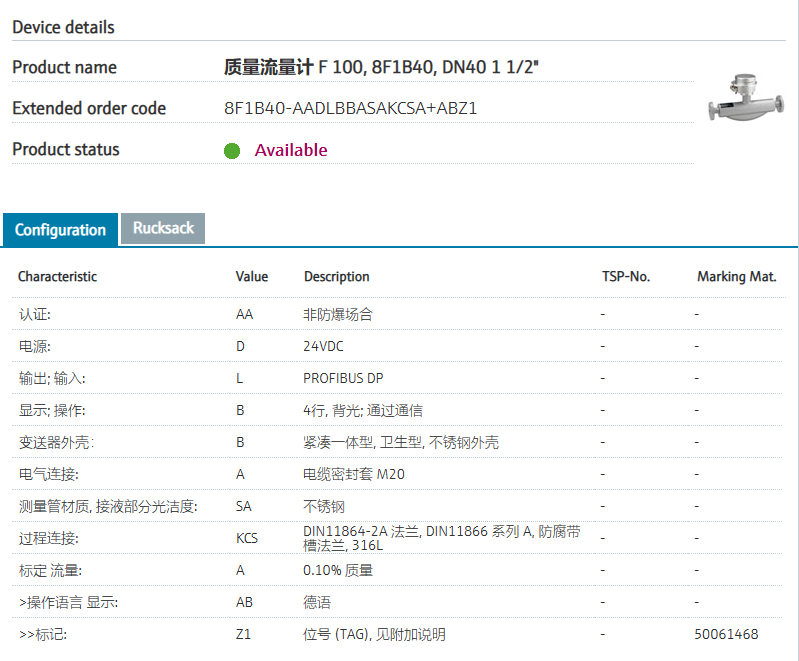Image resolution: width=799 pixels, height=661 pixels.
Task: Click marking material number 50061468
Action: pyautogui.click(x=726, y=634)
